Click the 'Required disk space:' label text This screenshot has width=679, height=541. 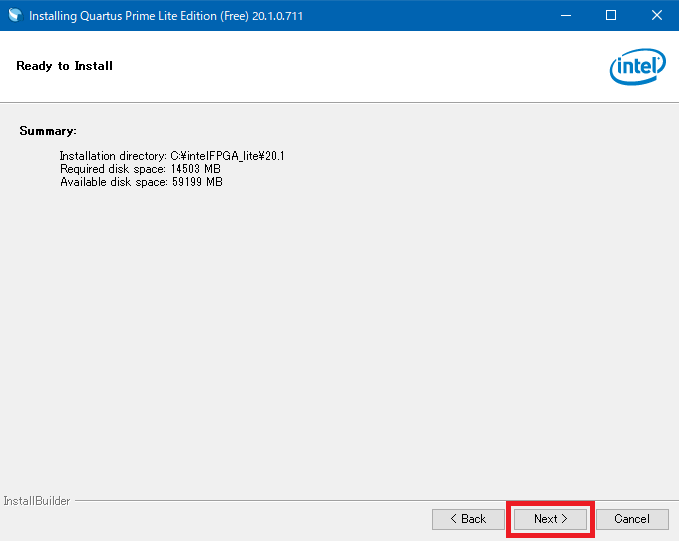pyautogui.click(x=113, y=169)
